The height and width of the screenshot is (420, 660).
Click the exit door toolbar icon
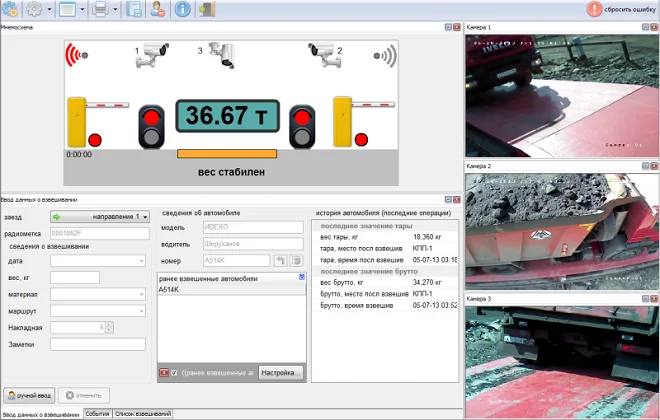(206, 10)
